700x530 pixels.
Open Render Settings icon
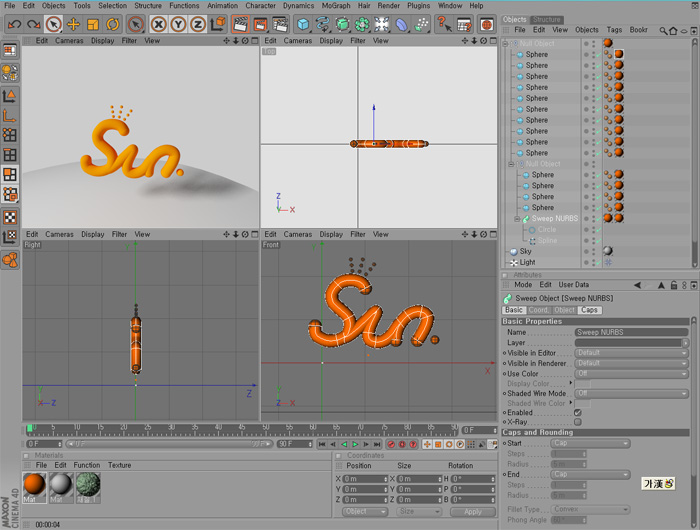[280, 24]
